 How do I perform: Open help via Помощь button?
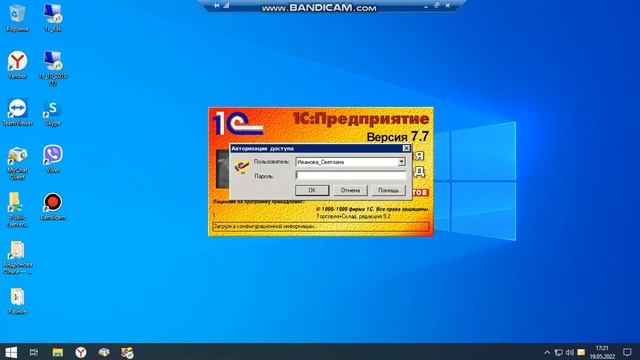388,190
